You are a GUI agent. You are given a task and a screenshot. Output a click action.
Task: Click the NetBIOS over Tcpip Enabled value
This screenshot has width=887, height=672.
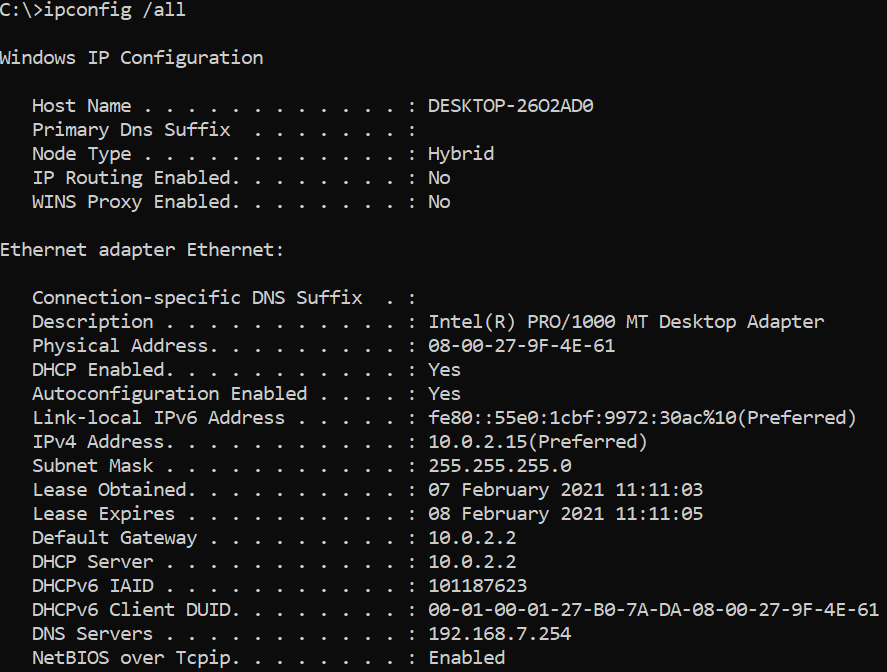(x=467, y=658)
